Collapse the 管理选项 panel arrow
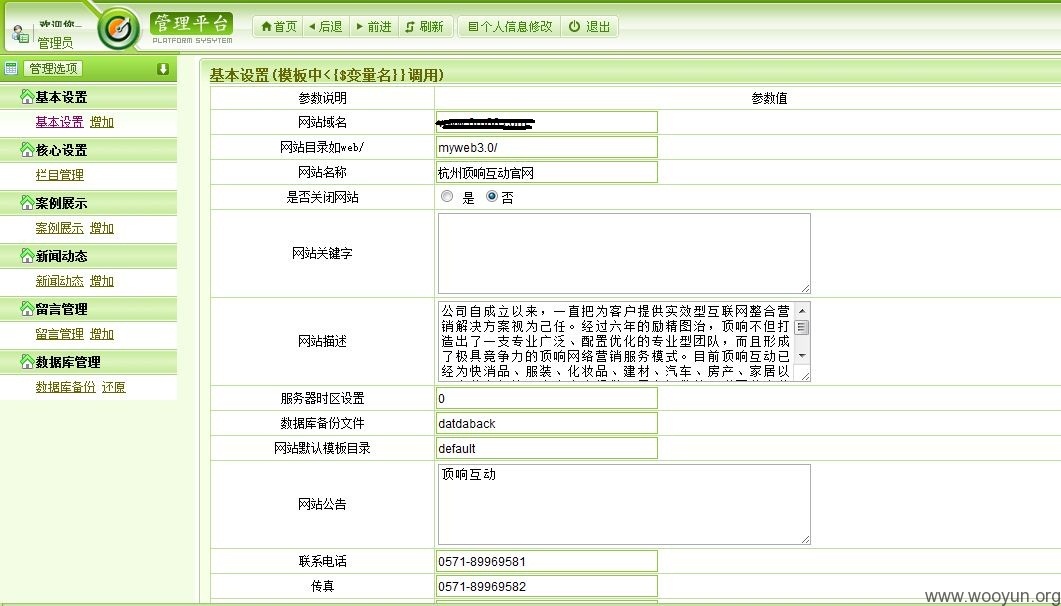1061x606 pixels. 162,68
